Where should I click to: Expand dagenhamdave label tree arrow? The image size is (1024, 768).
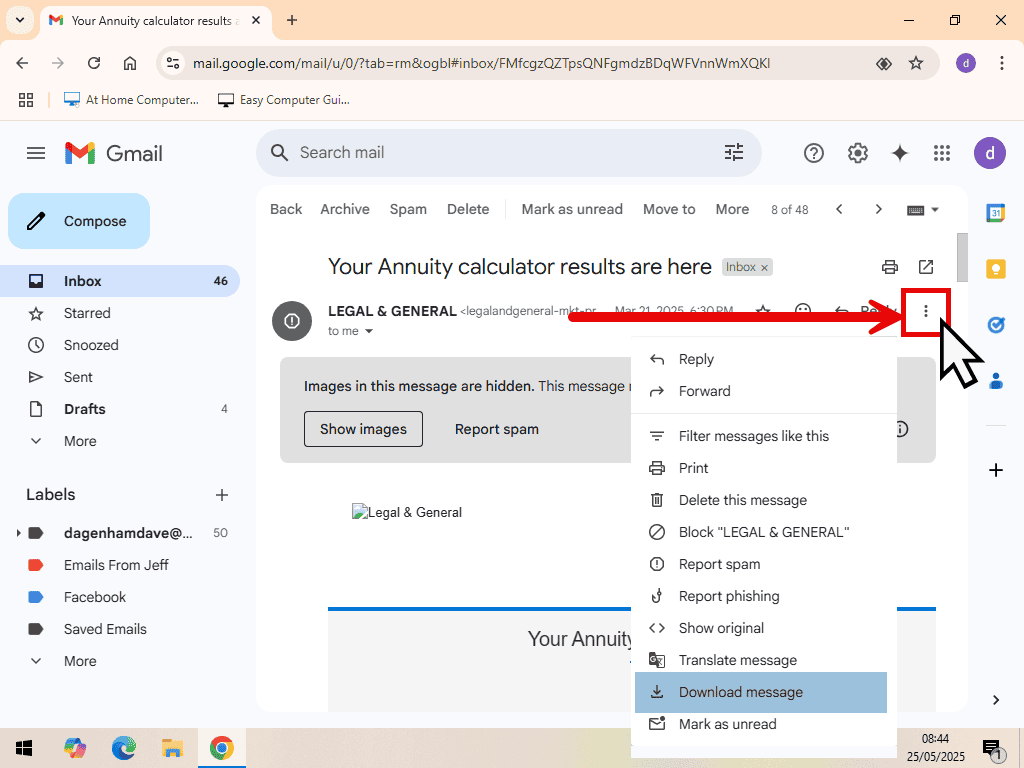point(18,533)
